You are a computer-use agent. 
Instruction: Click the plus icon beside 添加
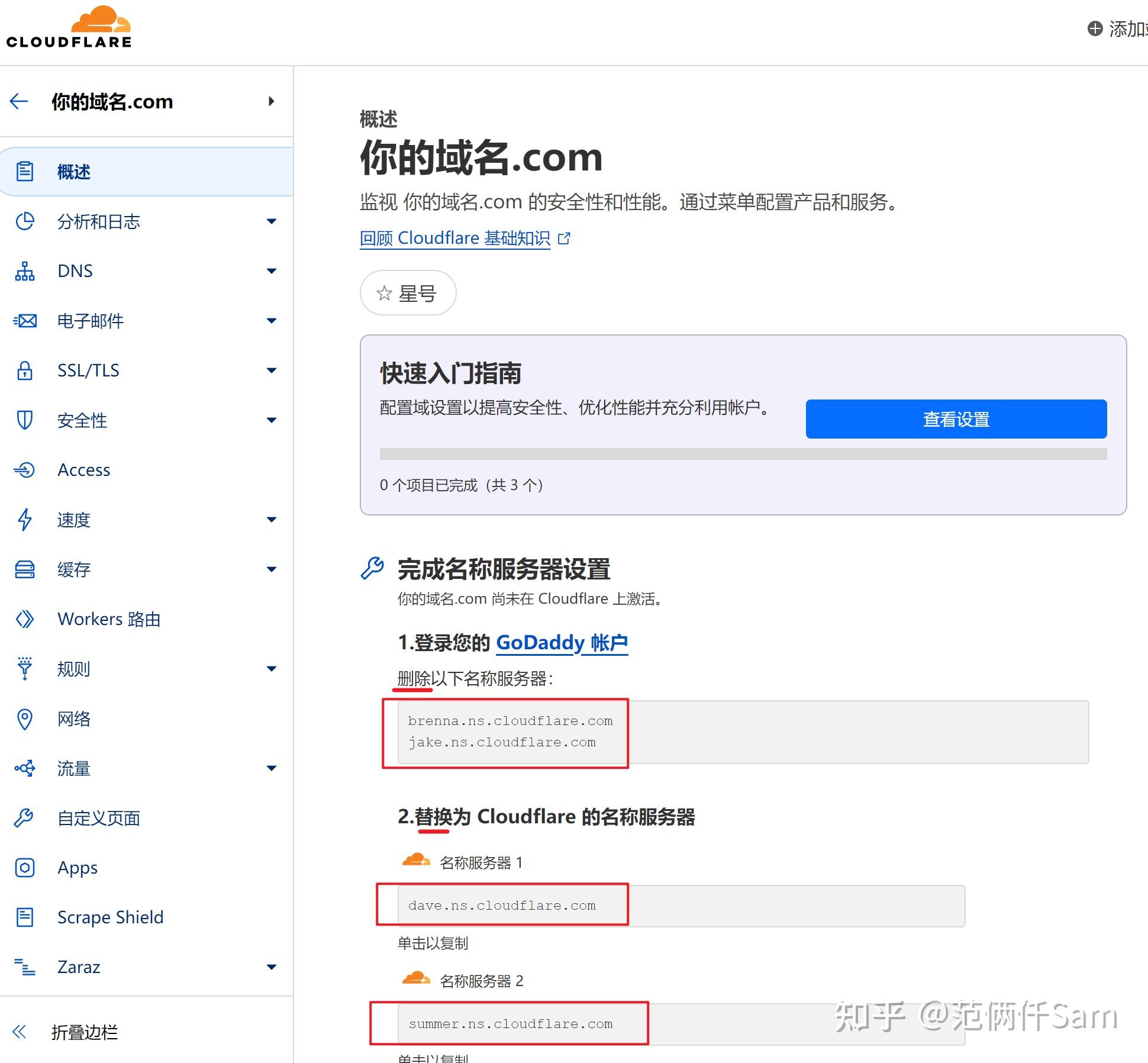click(1095, 28)
